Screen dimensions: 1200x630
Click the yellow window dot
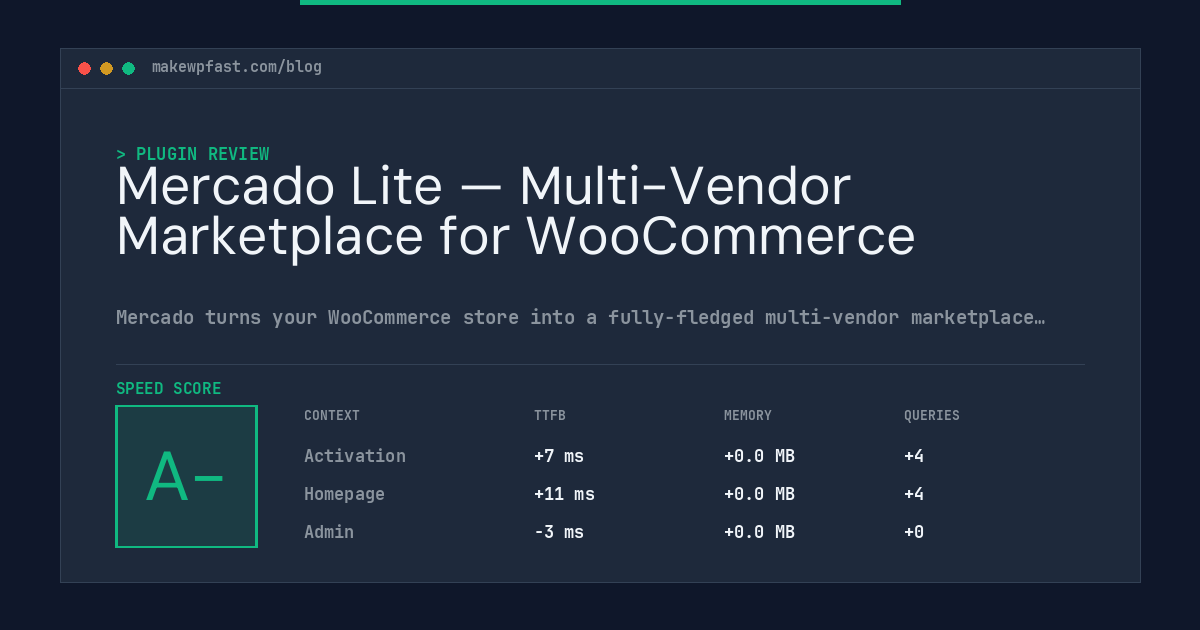pos(107,68)
